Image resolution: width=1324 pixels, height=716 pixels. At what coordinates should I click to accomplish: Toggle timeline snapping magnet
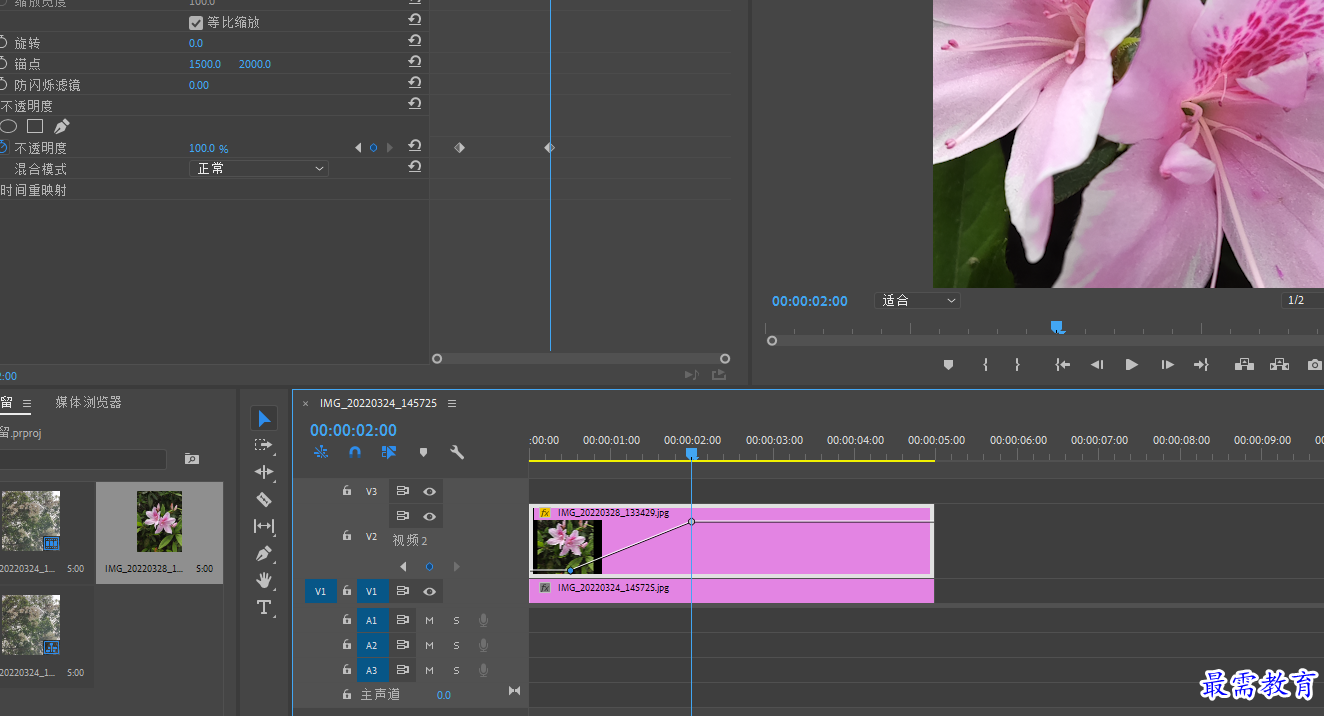pyautogui.click(x=355, y=452)
